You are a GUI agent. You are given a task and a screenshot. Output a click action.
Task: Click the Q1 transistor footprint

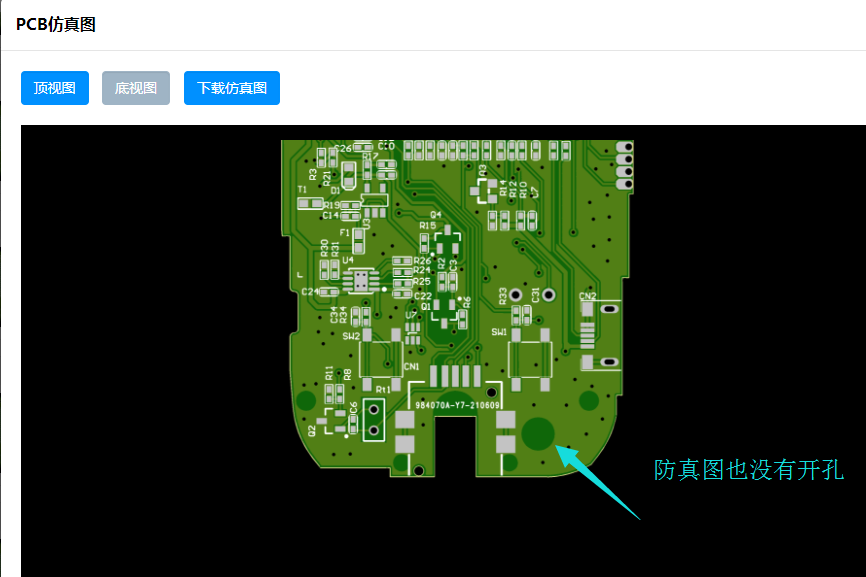(443, 310)
